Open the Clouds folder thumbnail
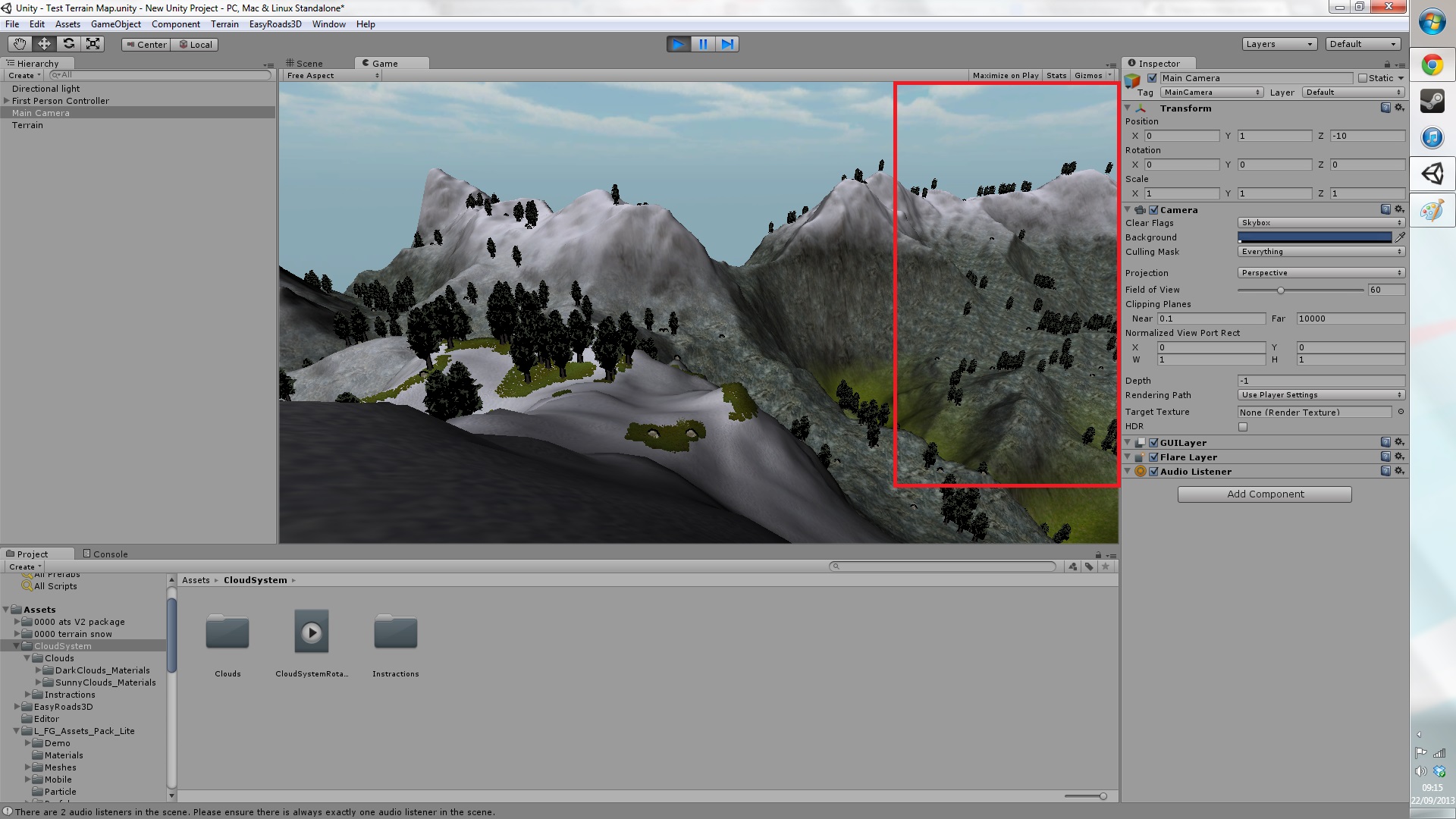Screen dimensions: 1456x819 tap(227, 632)
